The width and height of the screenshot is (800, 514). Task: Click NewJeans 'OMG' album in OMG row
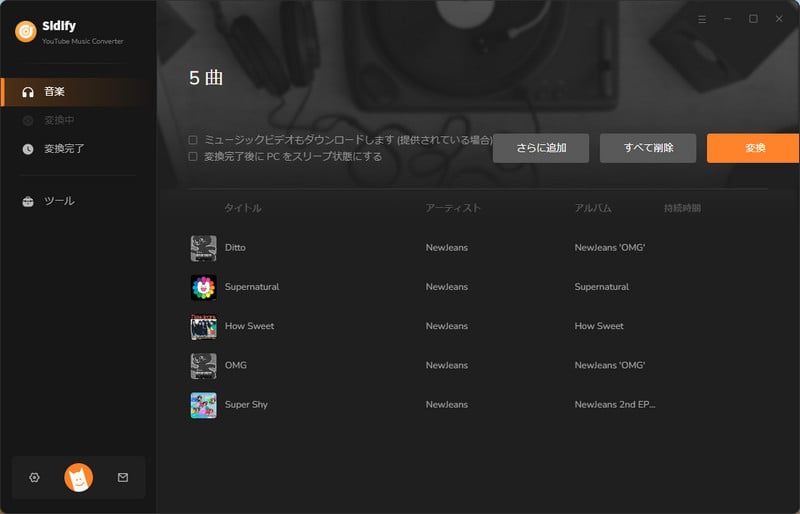610,365
